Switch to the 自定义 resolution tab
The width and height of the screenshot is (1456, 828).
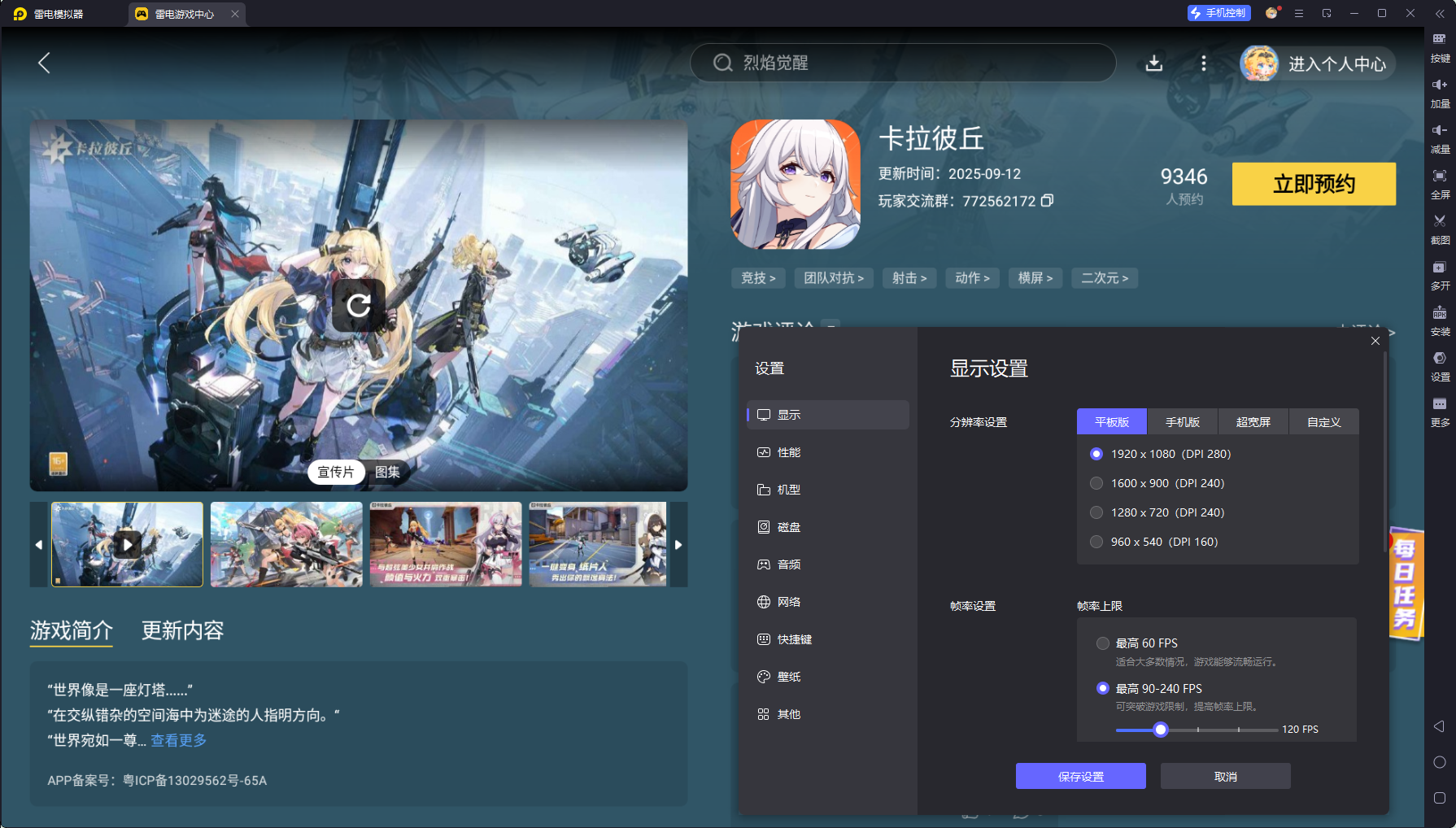[x=1323, y=421]
